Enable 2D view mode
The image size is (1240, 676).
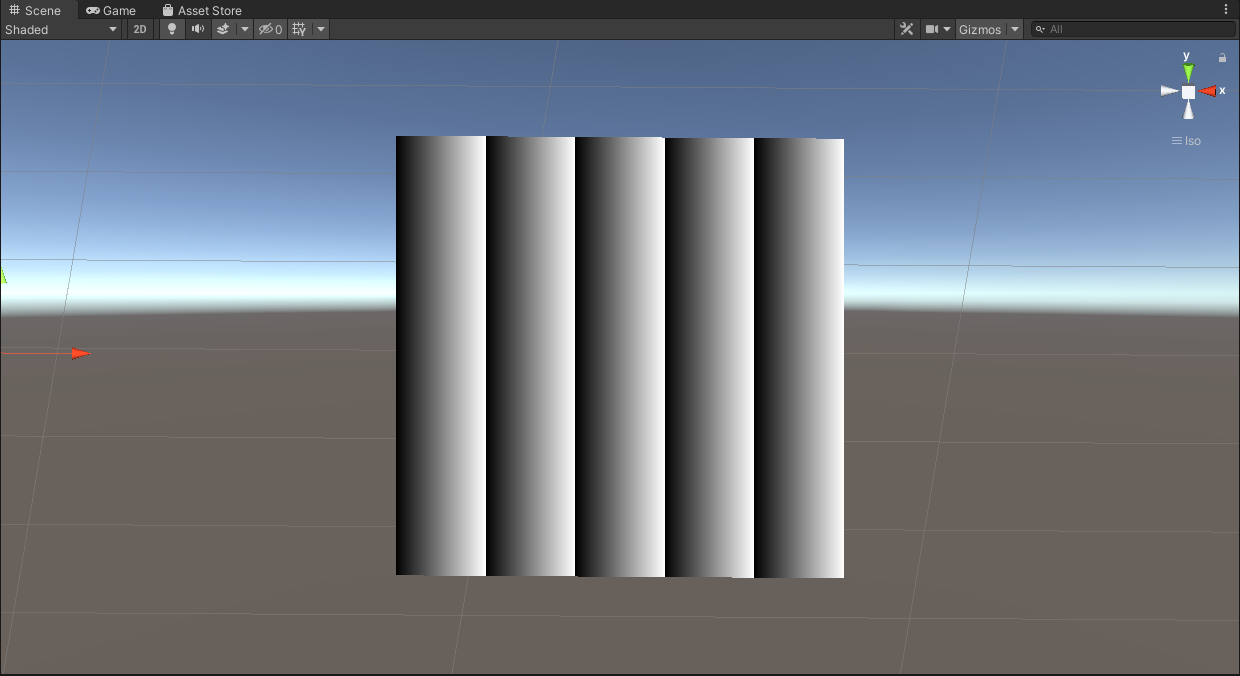[139, 29]
